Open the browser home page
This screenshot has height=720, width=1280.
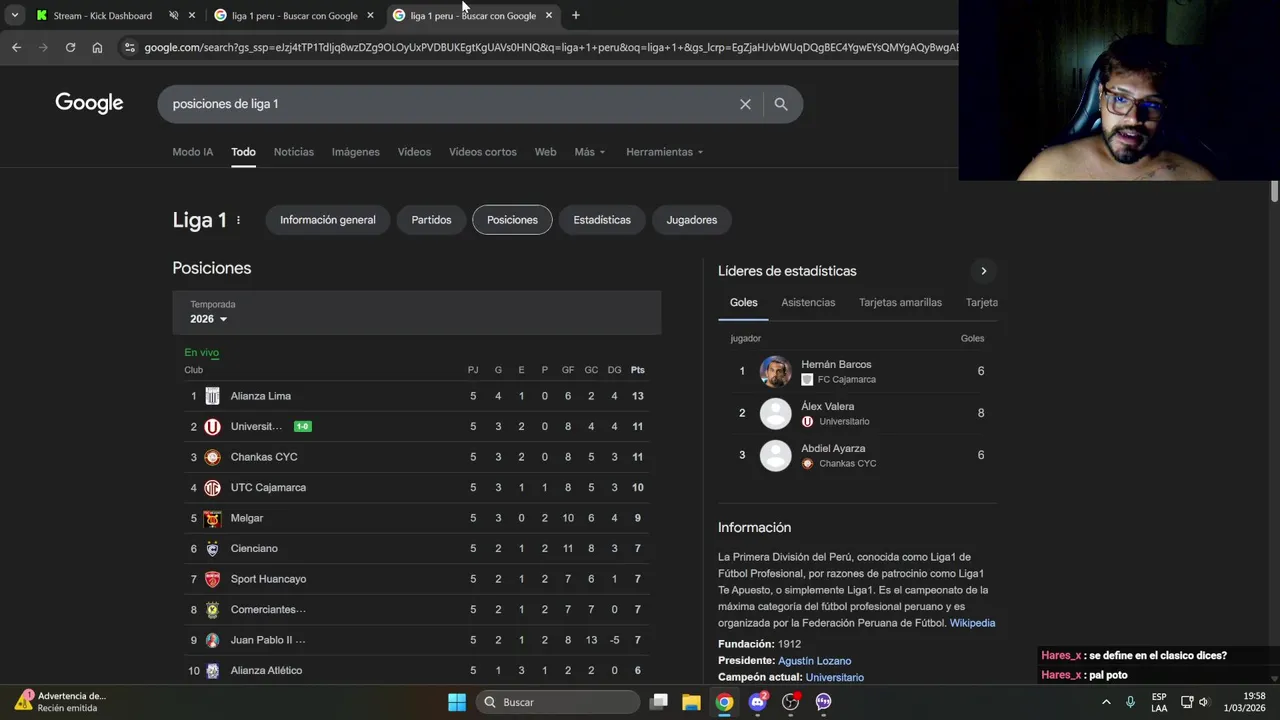(x=97, y=47)
